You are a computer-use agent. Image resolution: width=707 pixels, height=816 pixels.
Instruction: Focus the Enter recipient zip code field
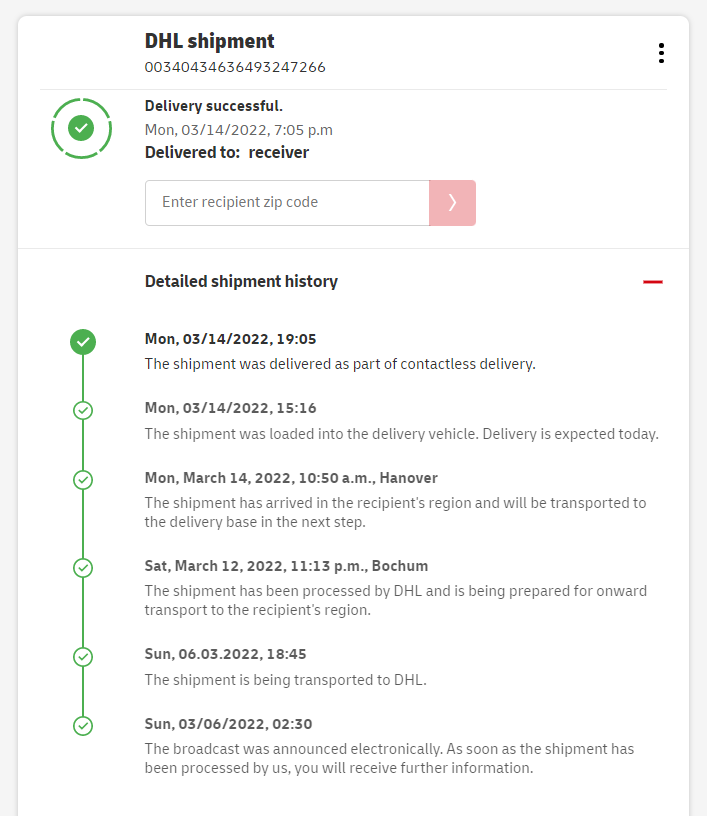coord(287,203)
